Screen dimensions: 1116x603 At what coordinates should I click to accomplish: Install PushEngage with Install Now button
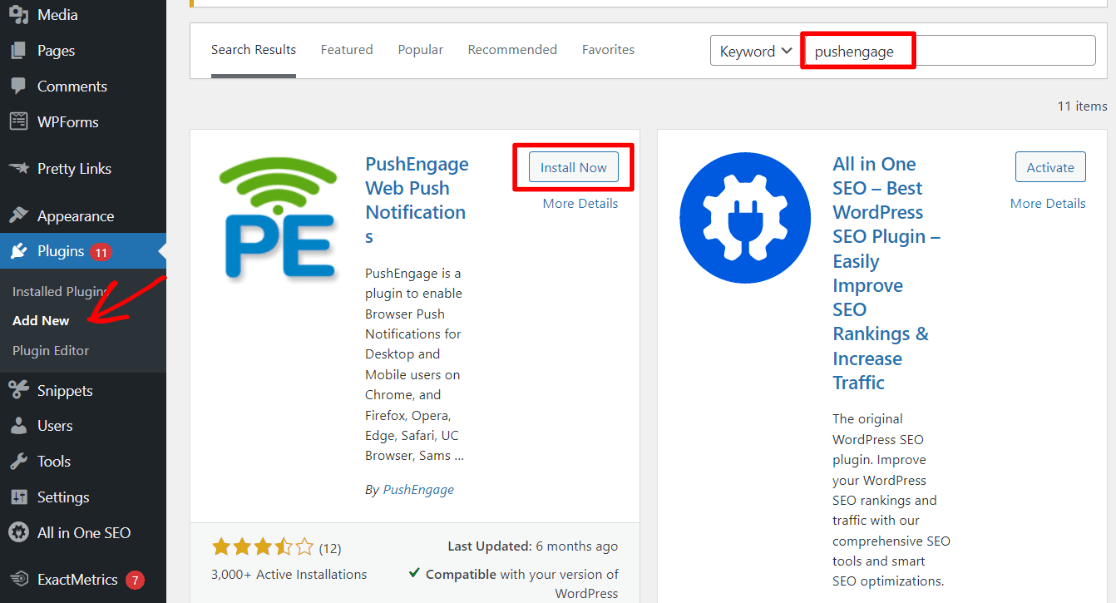[x=573, y=167]
